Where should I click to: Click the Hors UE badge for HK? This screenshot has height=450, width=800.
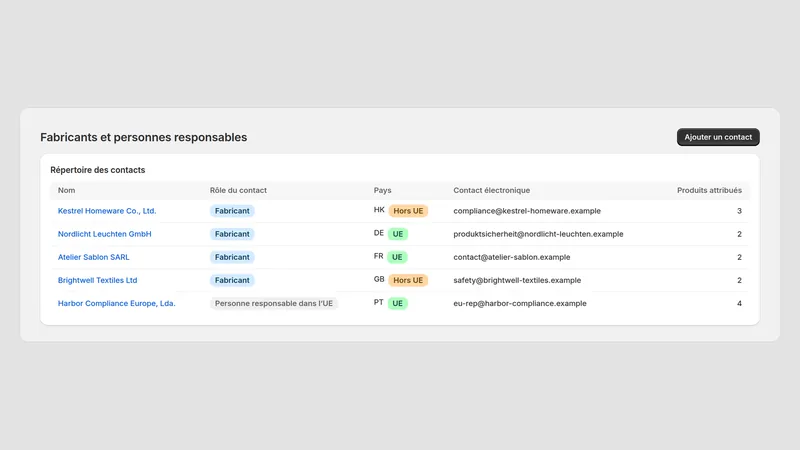408,211
